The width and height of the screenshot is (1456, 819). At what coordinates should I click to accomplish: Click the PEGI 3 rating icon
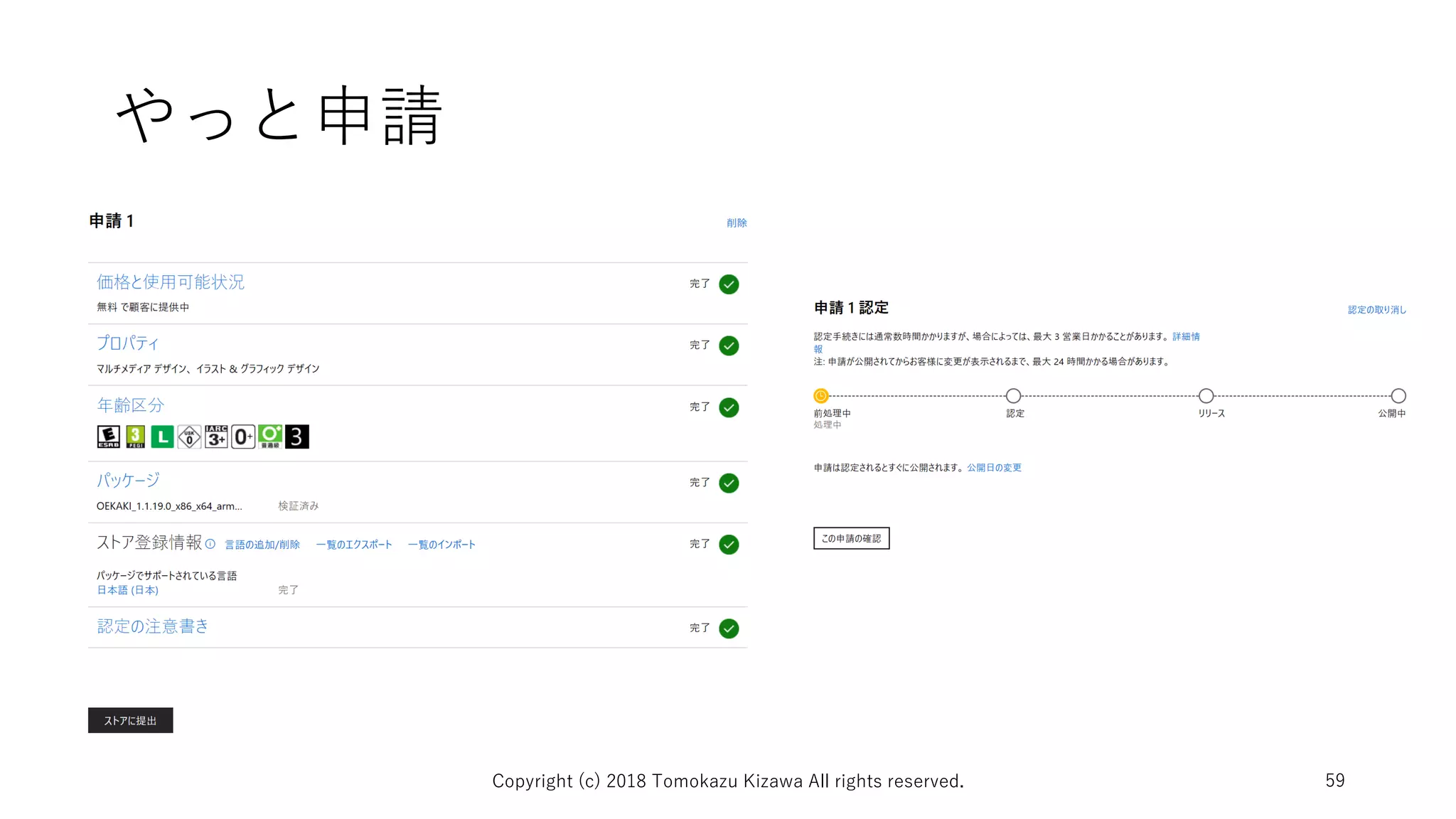pyautogui.click(x=136, y=437)
